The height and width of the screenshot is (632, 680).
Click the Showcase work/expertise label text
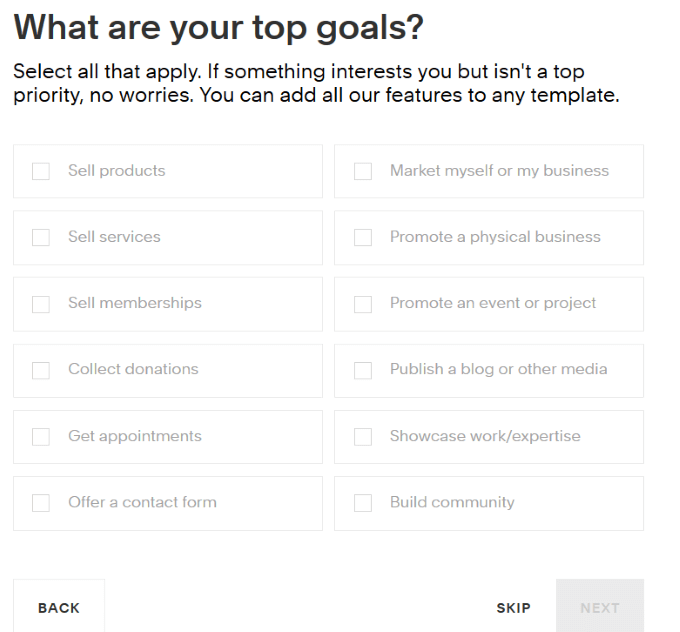coord(485,437)
